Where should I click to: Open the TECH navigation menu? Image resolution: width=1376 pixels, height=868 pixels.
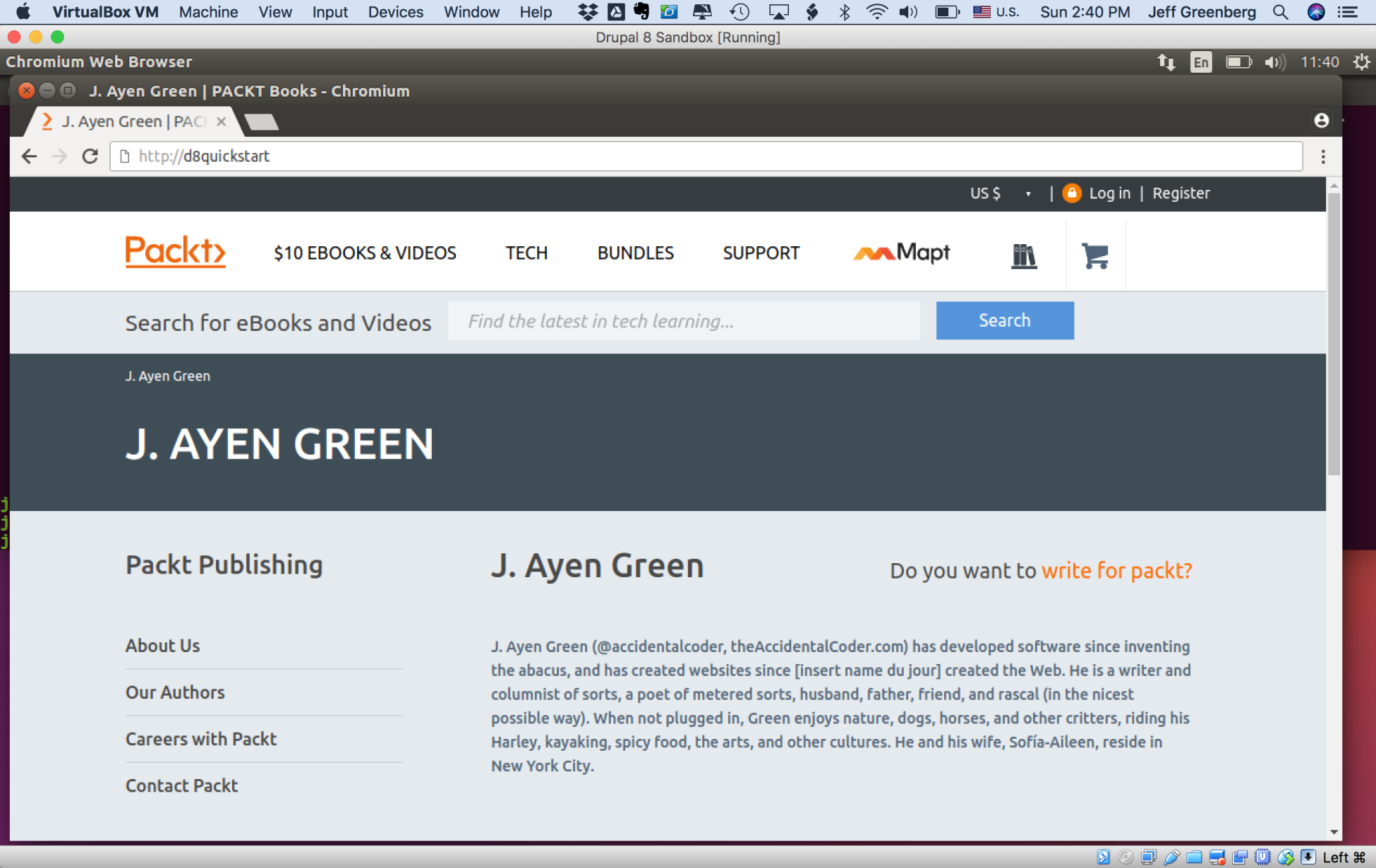(526, 253)
